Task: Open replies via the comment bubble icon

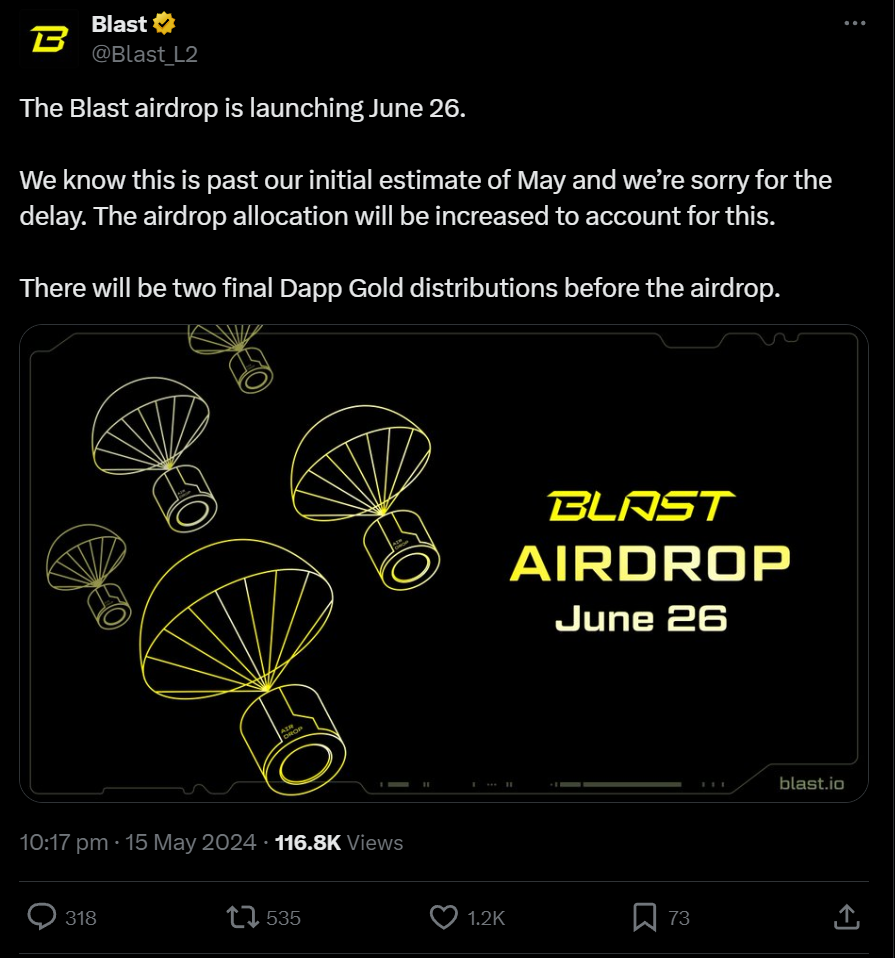Action: coord(42,917)
